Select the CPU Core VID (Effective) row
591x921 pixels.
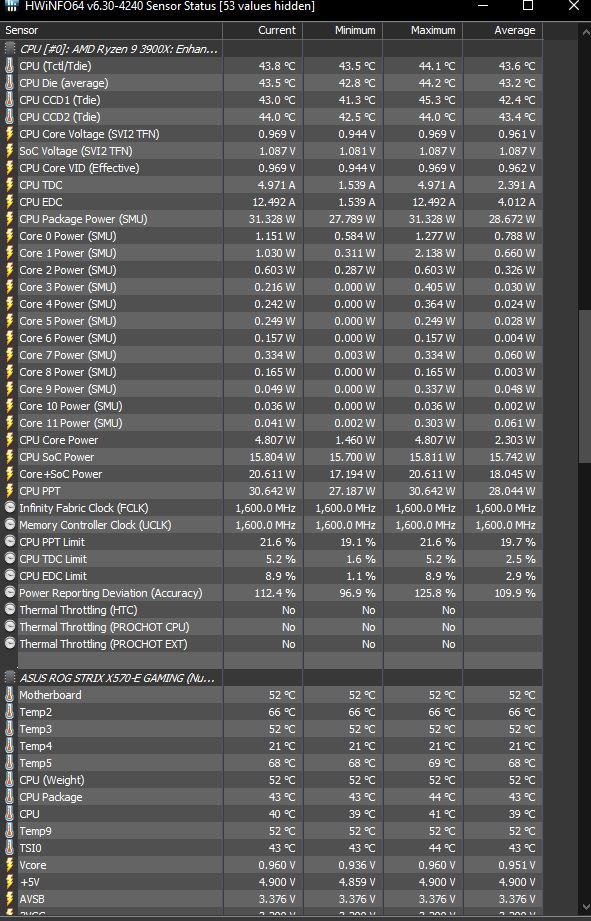tap(271, 168)
